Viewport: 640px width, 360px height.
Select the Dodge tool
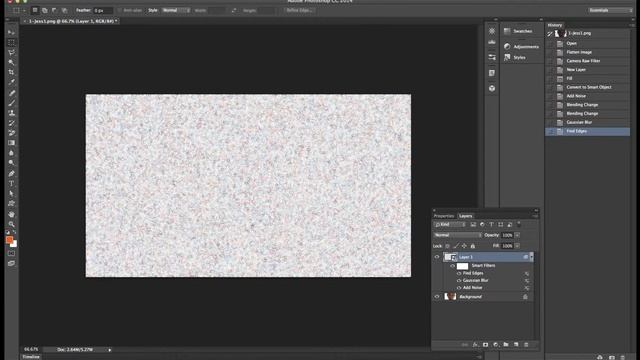(x=11, y=163)
